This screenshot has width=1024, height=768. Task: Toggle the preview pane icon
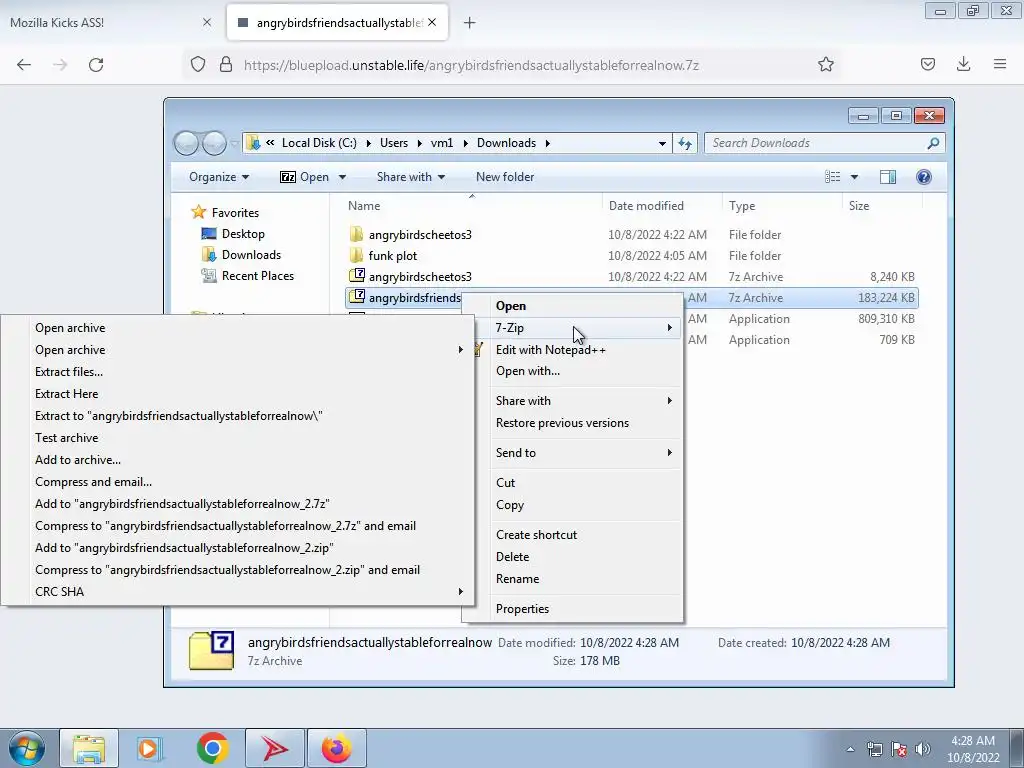[x=888, y=177]
